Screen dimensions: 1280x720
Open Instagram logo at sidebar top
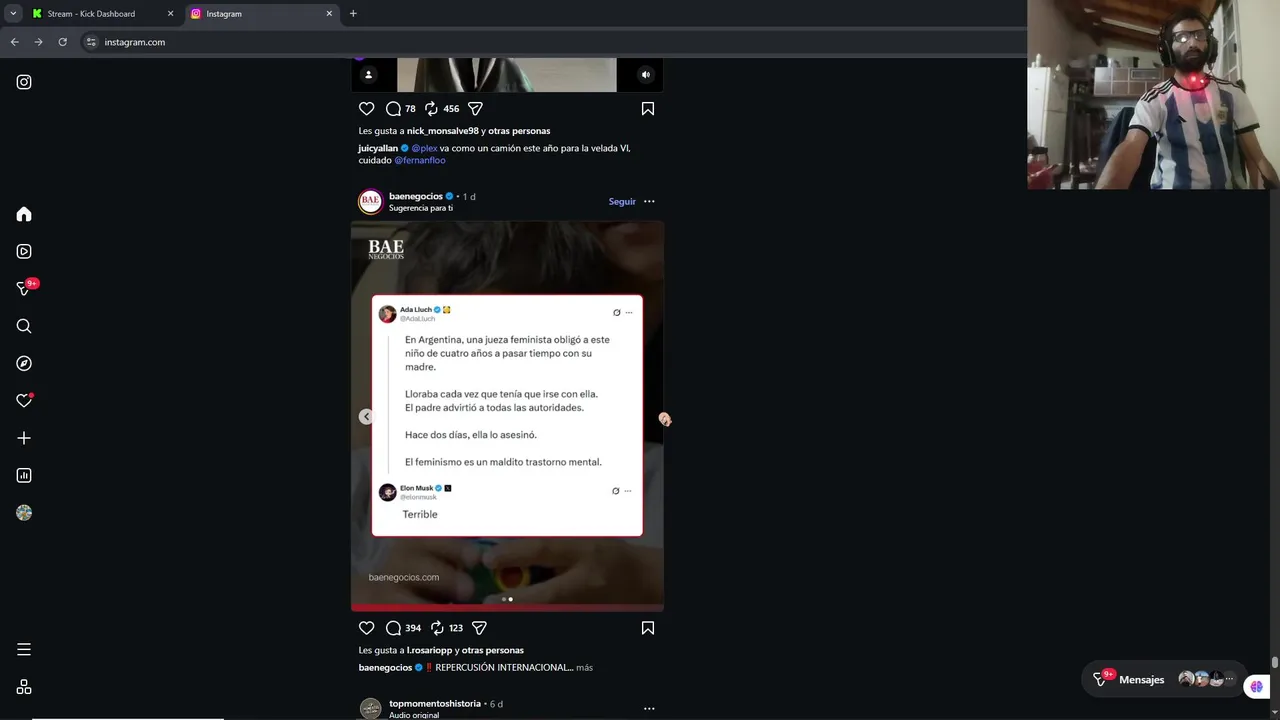coord(24,82)
